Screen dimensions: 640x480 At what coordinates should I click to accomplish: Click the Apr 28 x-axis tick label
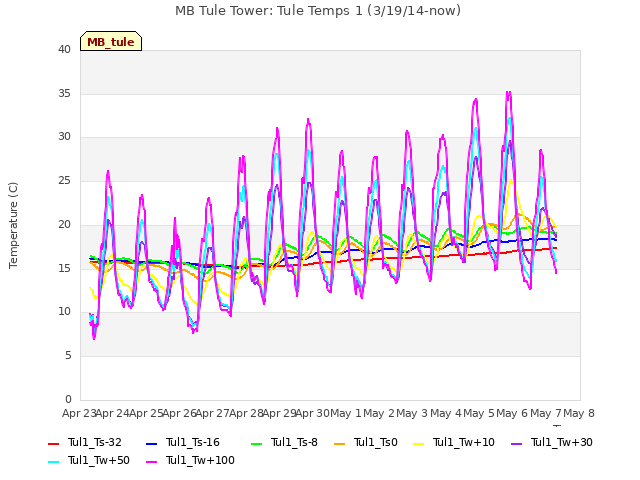click(246, 413)
